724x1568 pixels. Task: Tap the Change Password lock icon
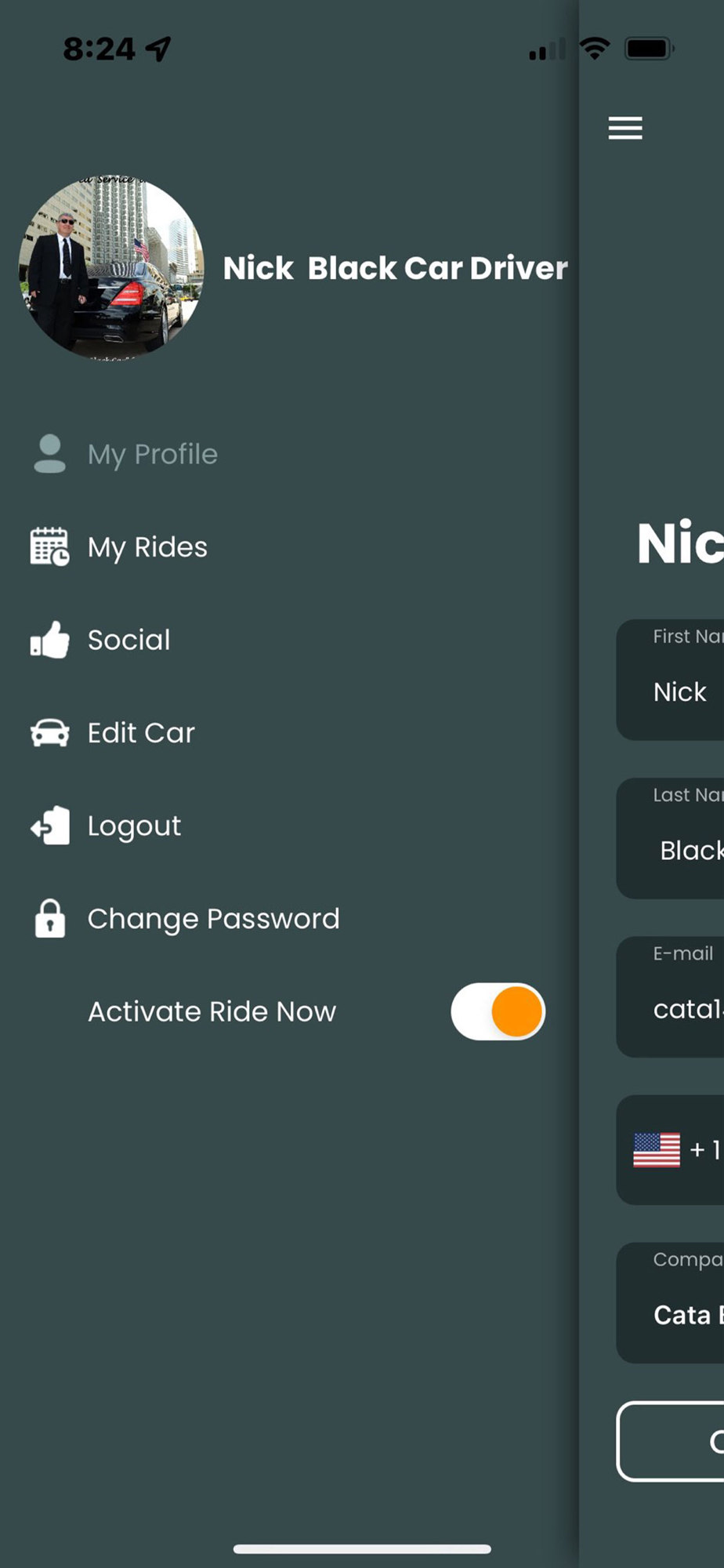pyautogui.click(x=49, y=918)
